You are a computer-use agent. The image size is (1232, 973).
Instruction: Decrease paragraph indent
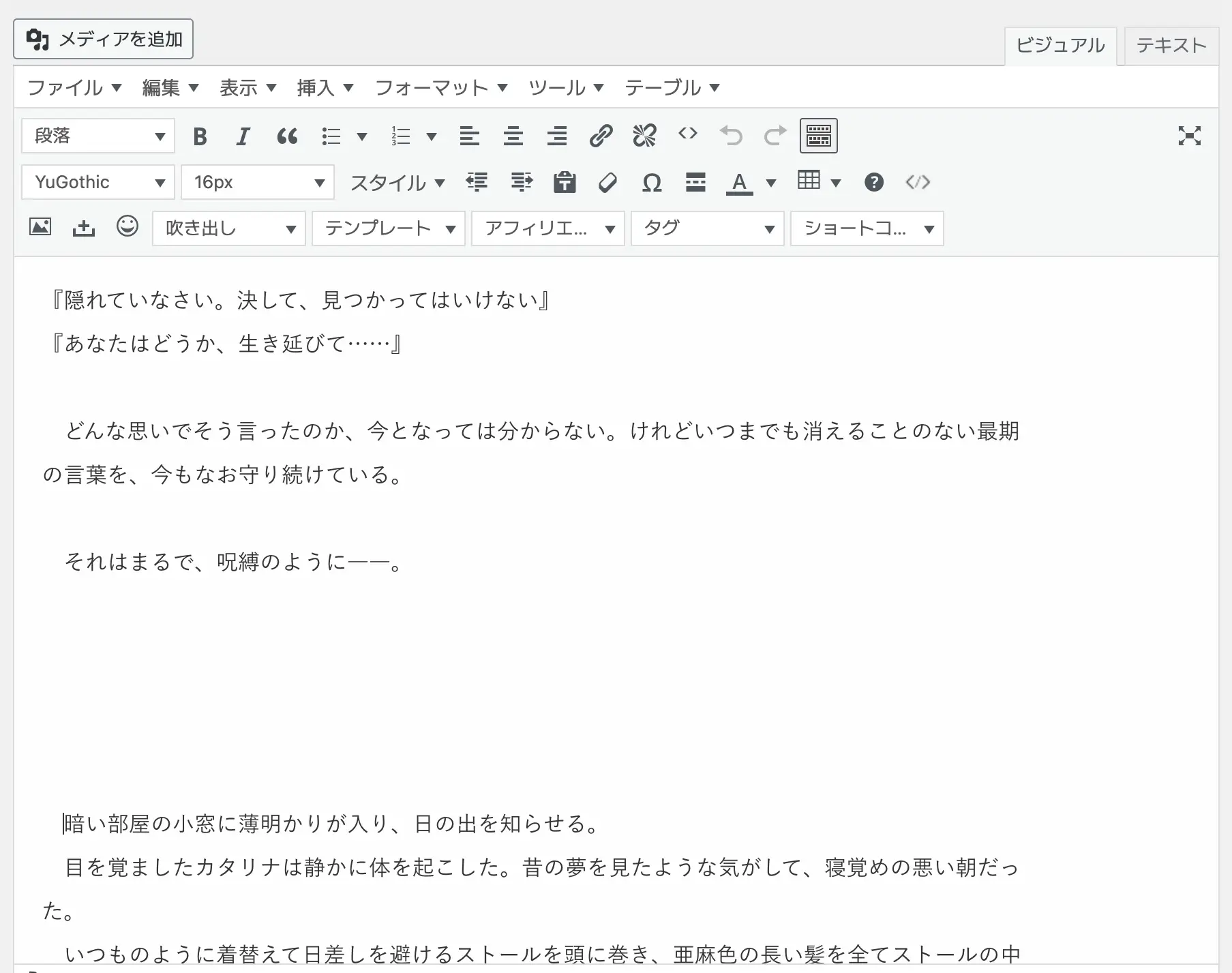pos(477,182)
